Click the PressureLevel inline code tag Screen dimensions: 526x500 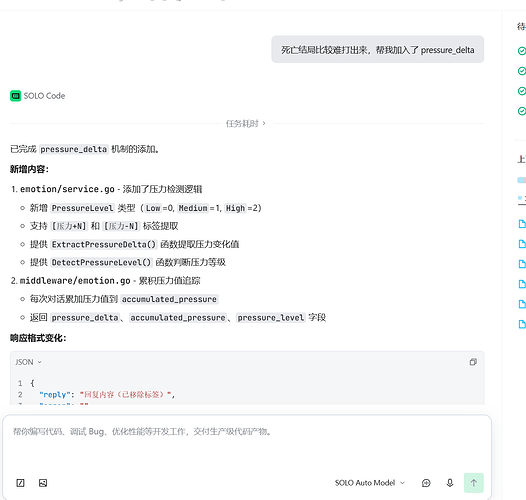[x=83, y=208]
